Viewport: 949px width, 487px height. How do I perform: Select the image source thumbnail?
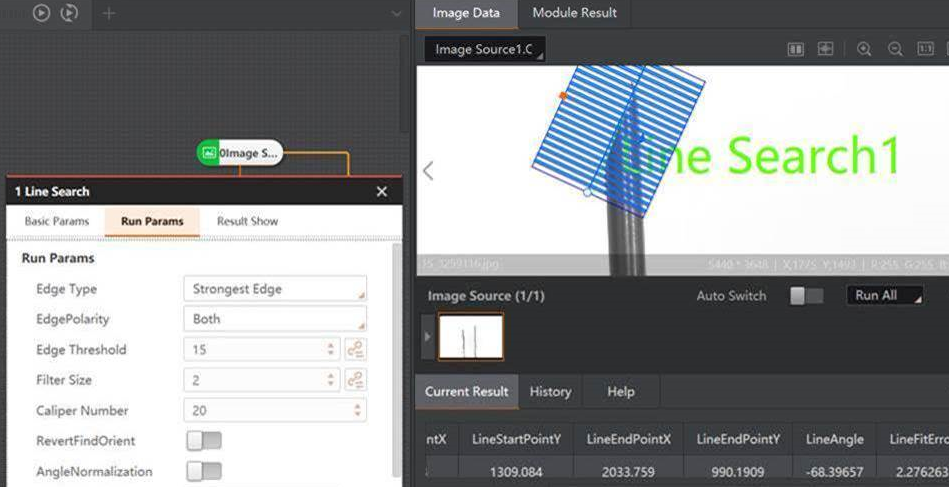coord(471,337)
